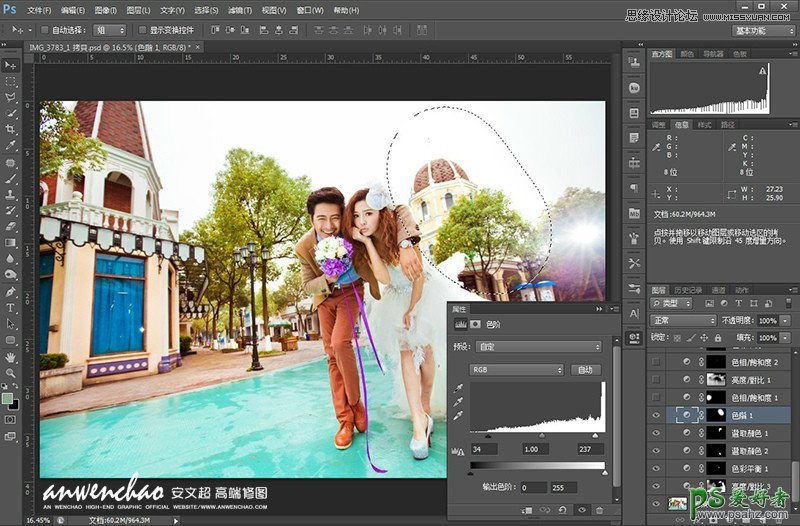
Task: Select the Hand tool
Action: pos(11,356)
